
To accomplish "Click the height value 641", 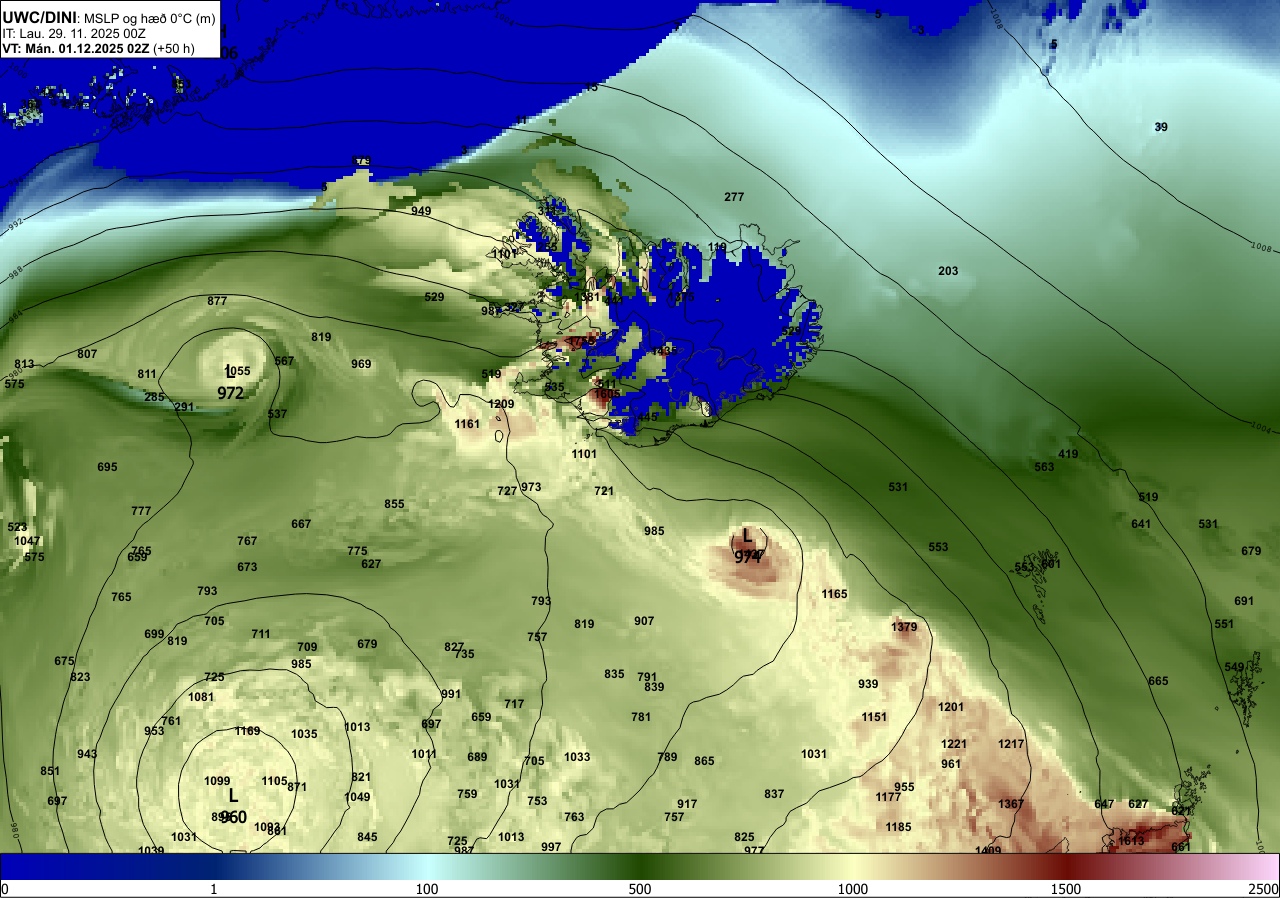I will click(x=1141, y=524).
